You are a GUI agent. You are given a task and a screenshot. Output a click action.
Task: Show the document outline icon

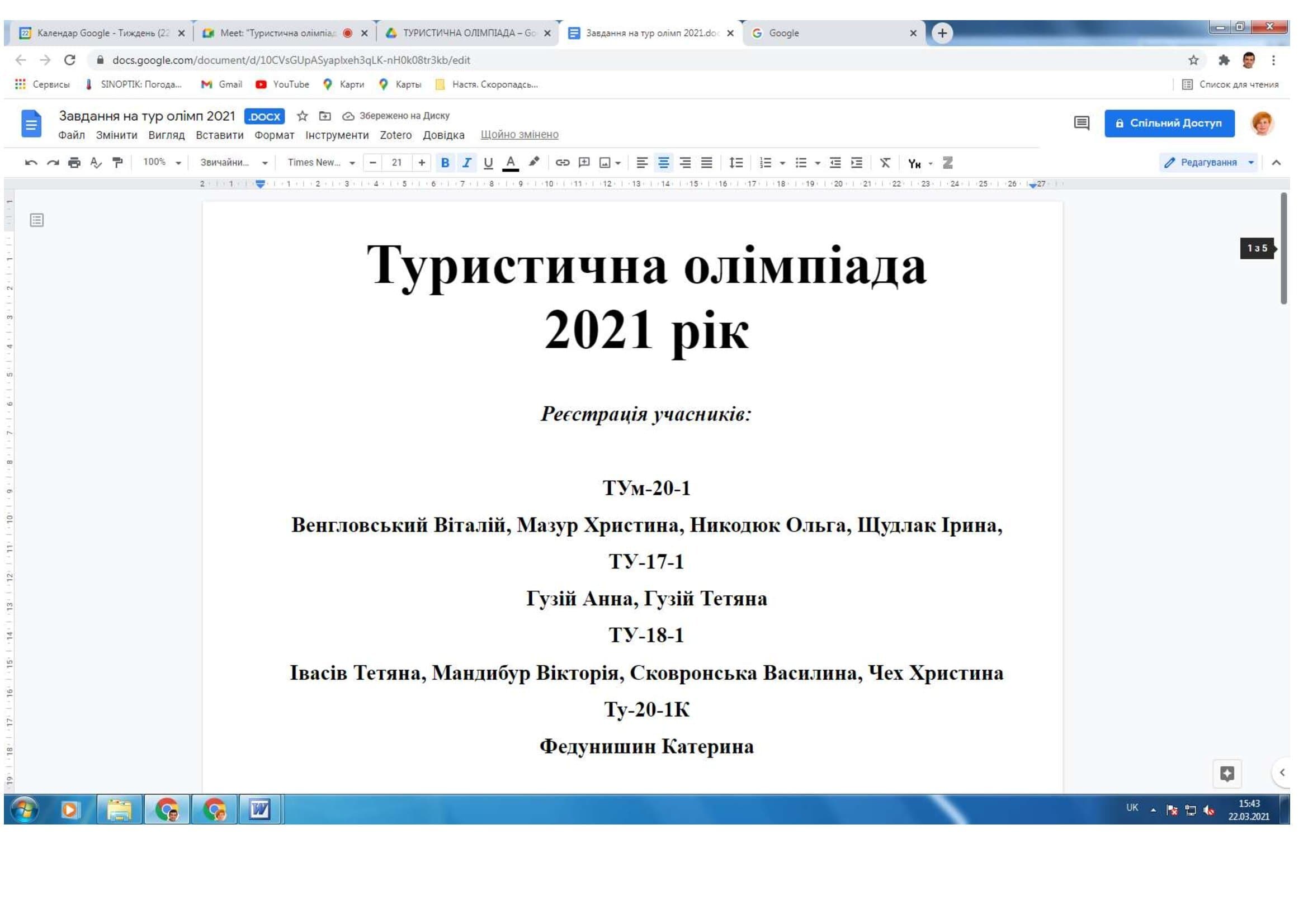[x=37, y=220]
